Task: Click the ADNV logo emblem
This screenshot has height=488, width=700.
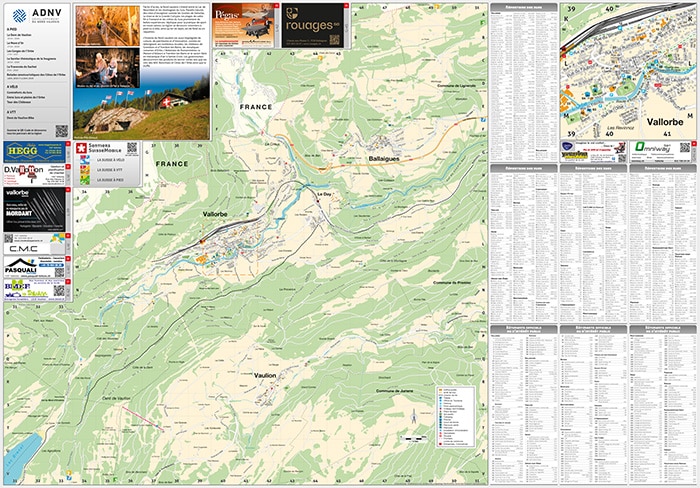Action: [19, 16]
